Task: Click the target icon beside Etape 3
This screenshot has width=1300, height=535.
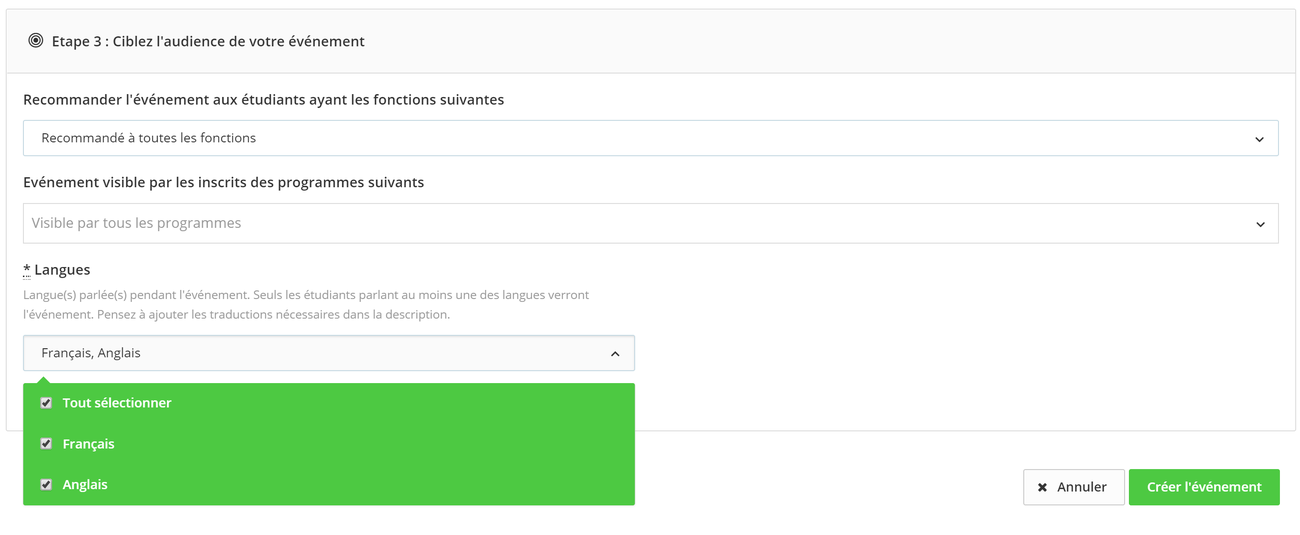Action: 36,41
